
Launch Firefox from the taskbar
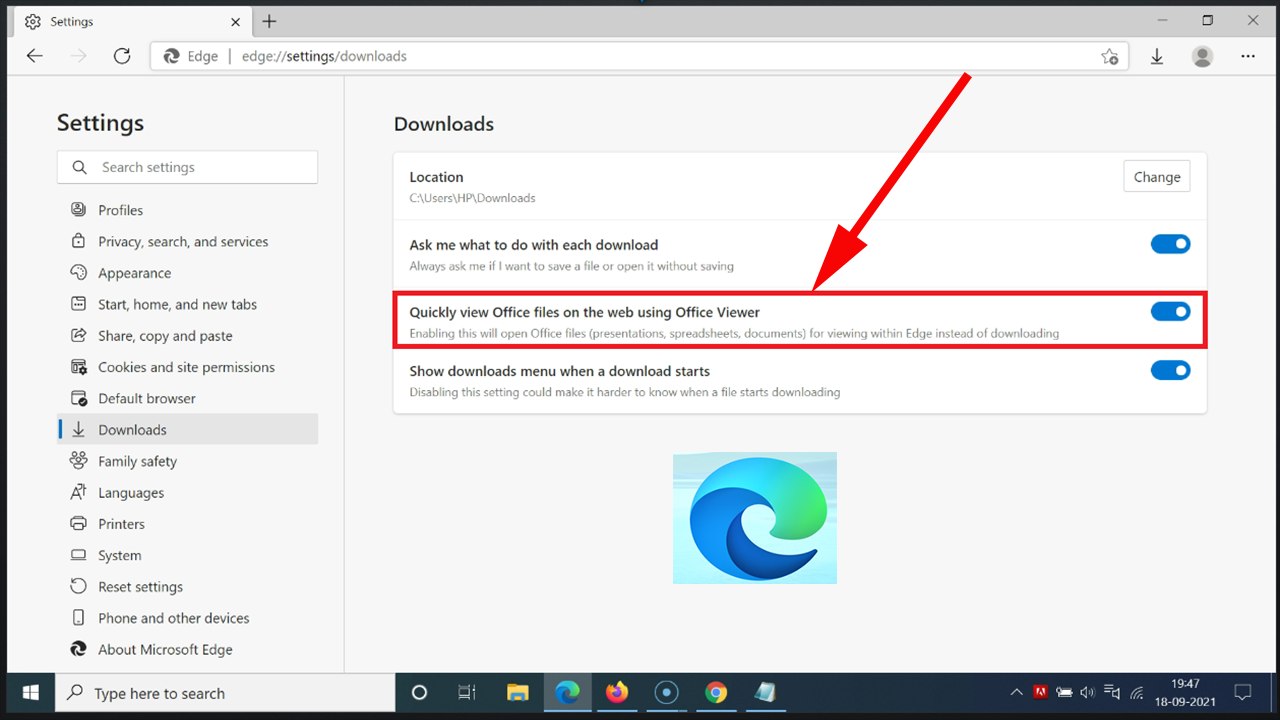617,692
